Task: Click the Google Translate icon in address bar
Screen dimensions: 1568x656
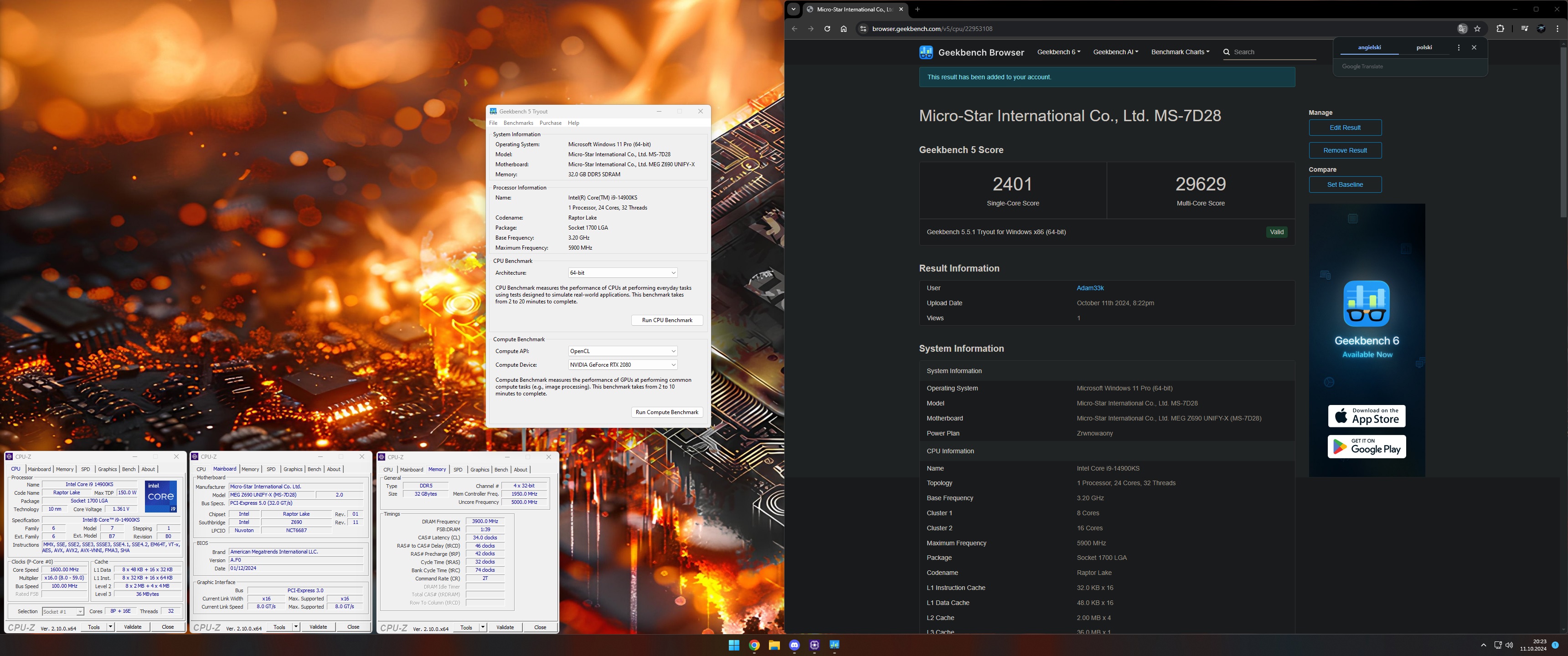Action: click(1462, 29)
